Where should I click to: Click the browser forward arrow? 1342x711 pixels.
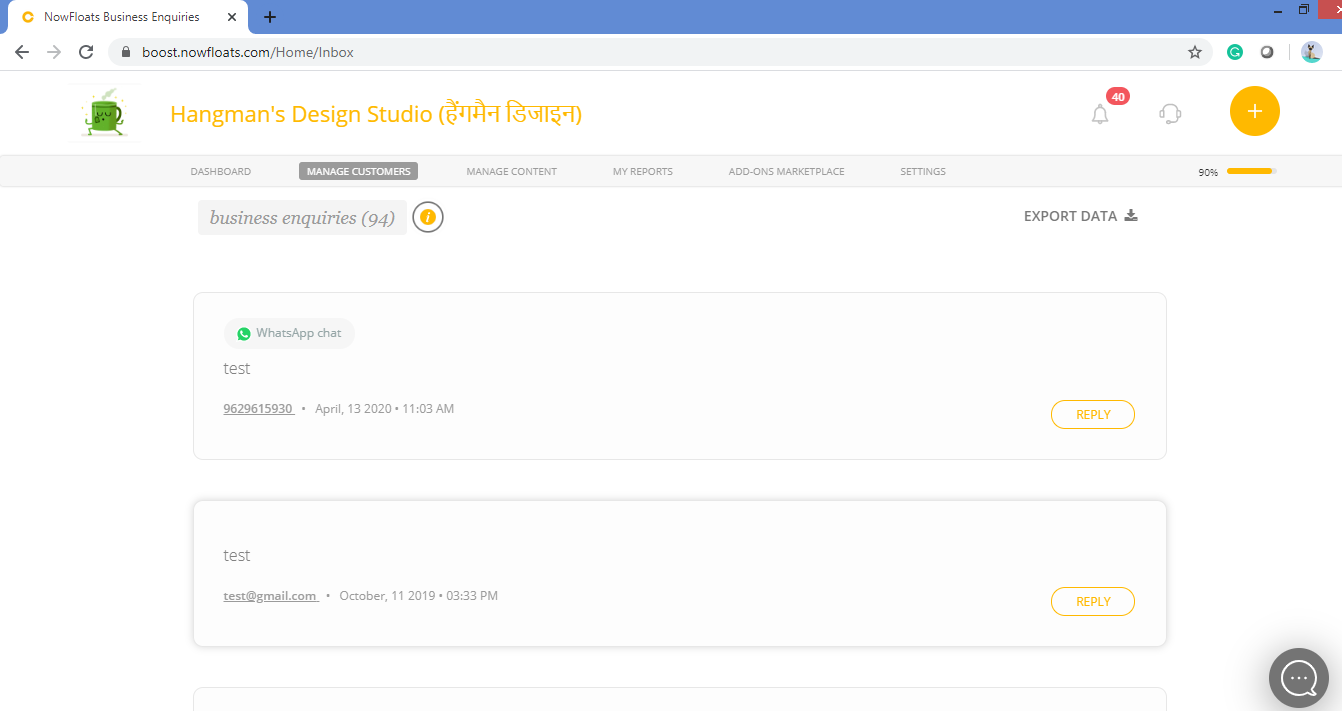pyautogui.click(x=54, y=52)
